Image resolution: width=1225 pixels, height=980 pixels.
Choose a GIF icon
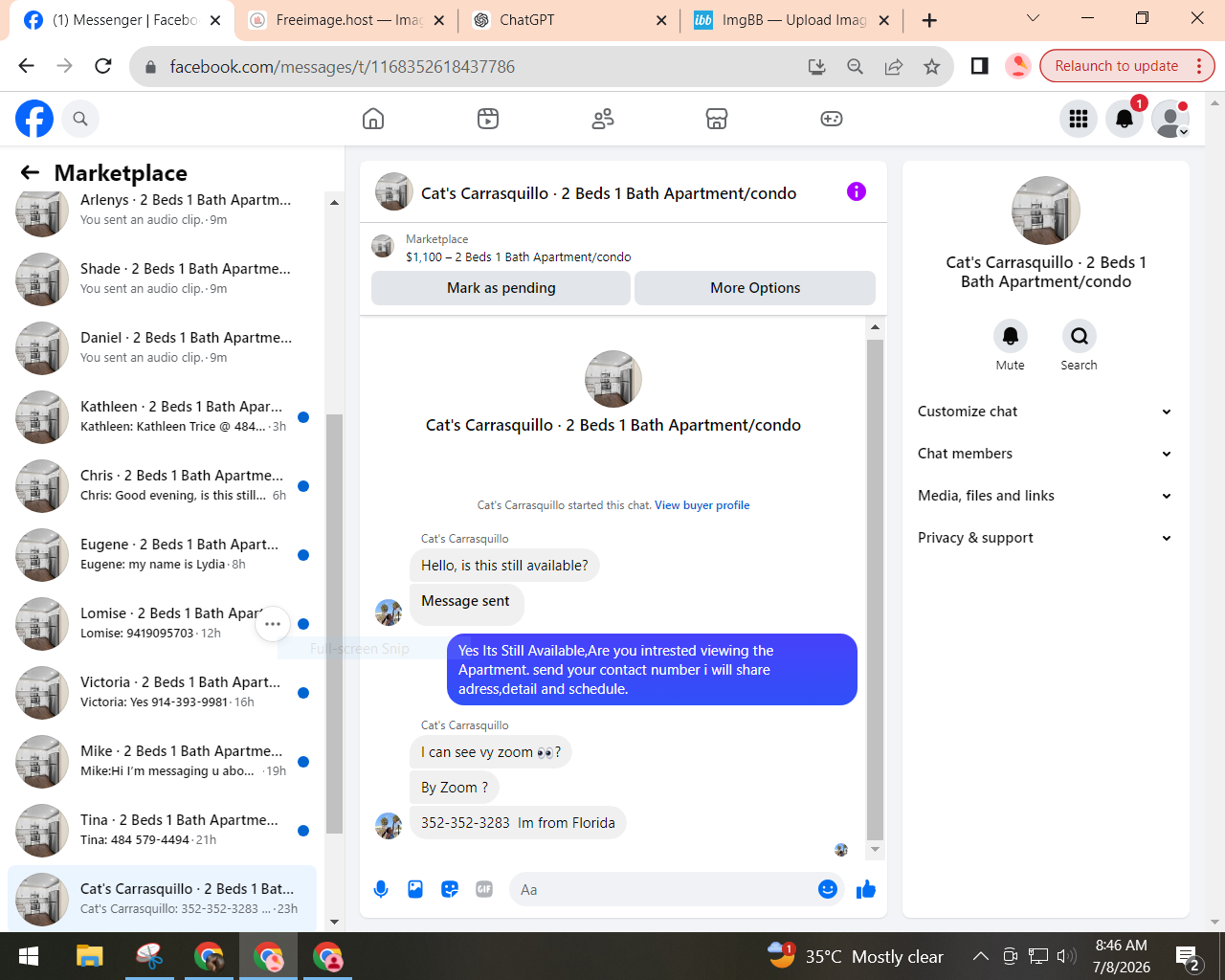(x=484, y=889)
